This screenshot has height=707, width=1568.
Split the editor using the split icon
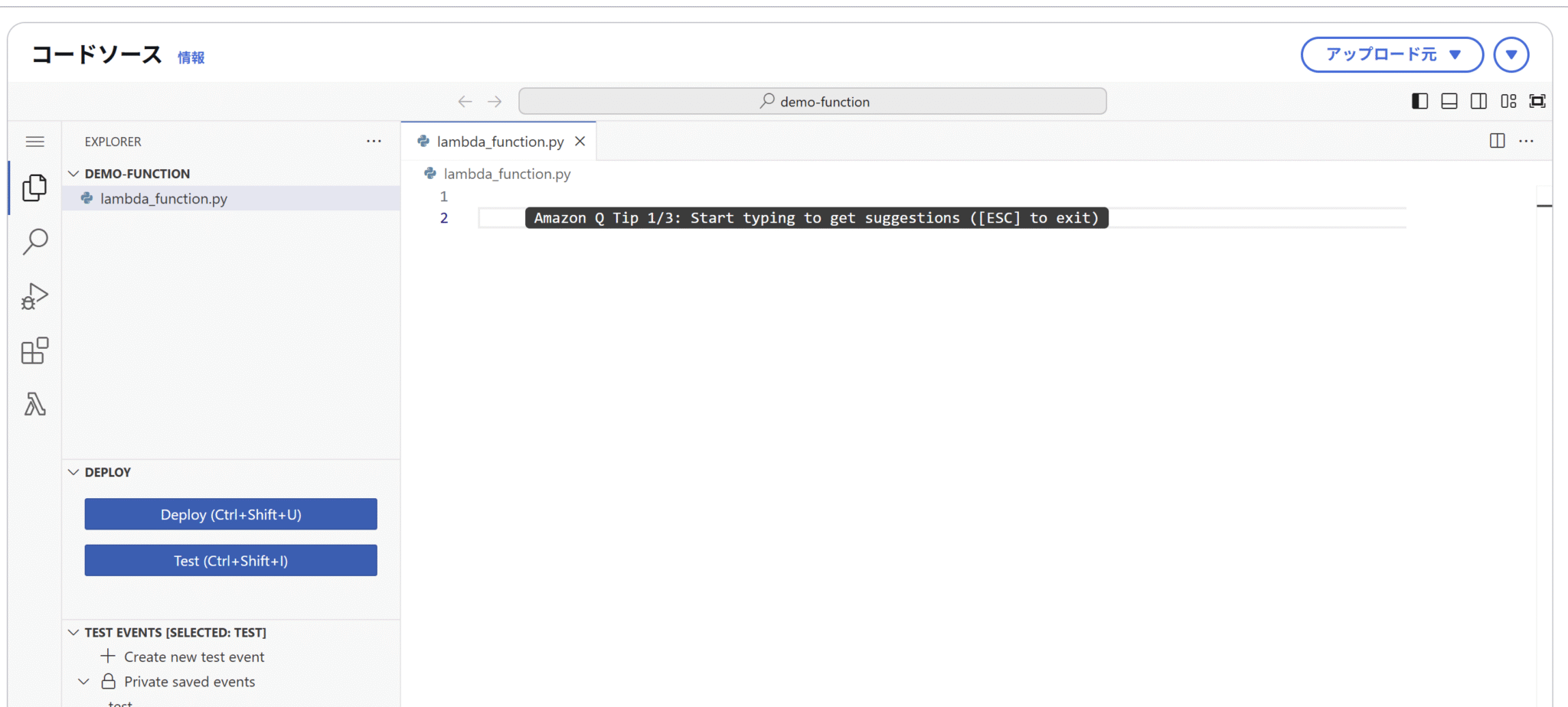pos(1496,141)
